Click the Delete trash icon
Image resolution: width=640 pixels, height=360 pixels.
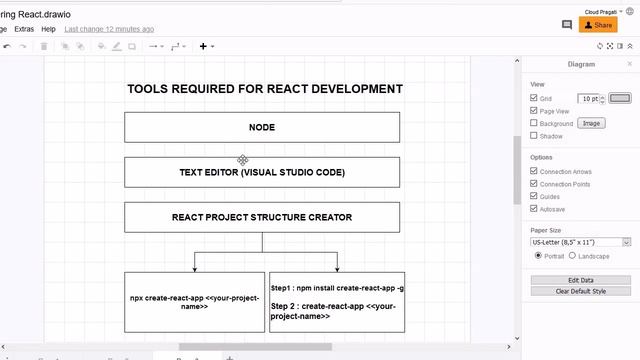44,47
